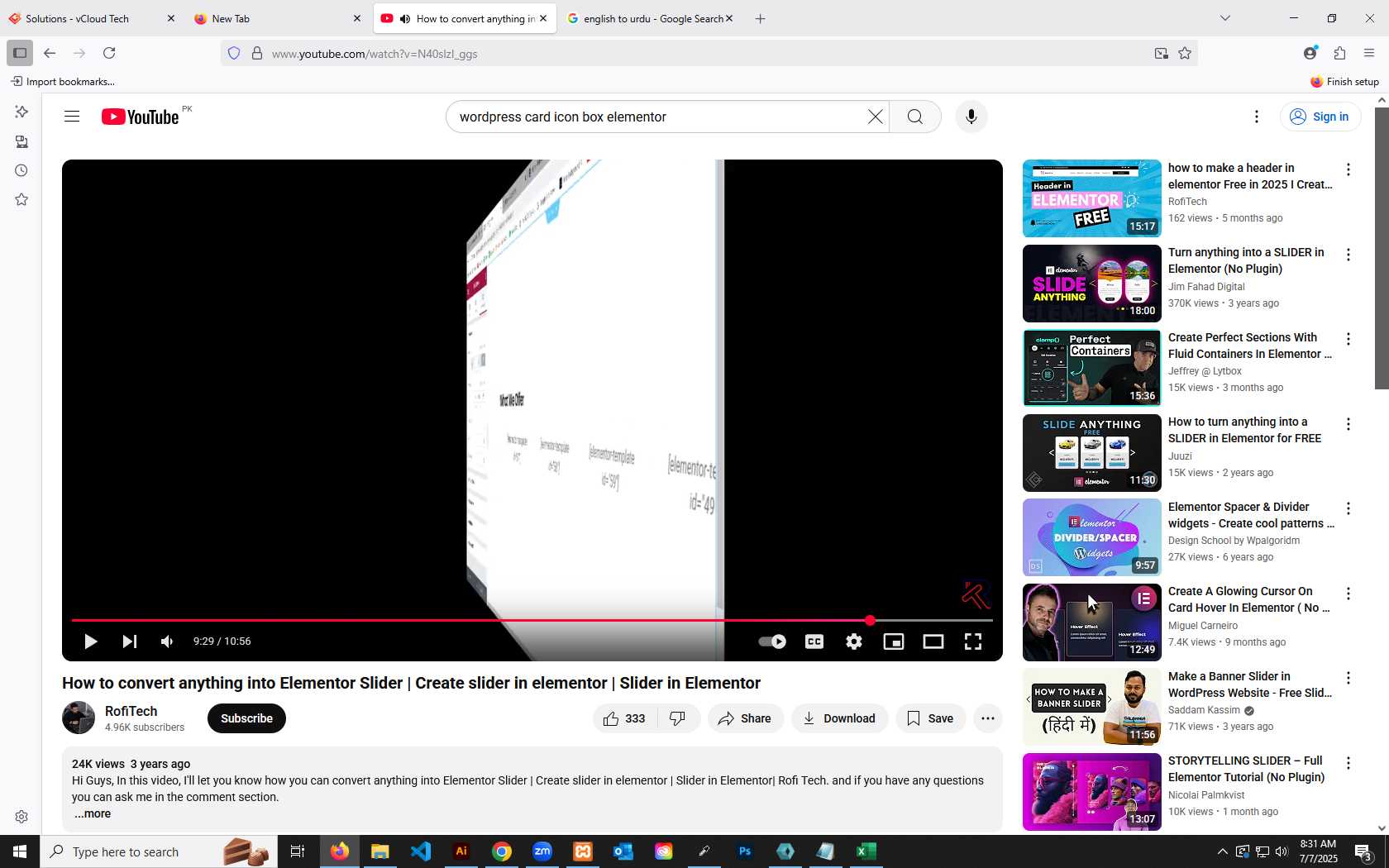Toggle the Firefox sidebar

20,53
